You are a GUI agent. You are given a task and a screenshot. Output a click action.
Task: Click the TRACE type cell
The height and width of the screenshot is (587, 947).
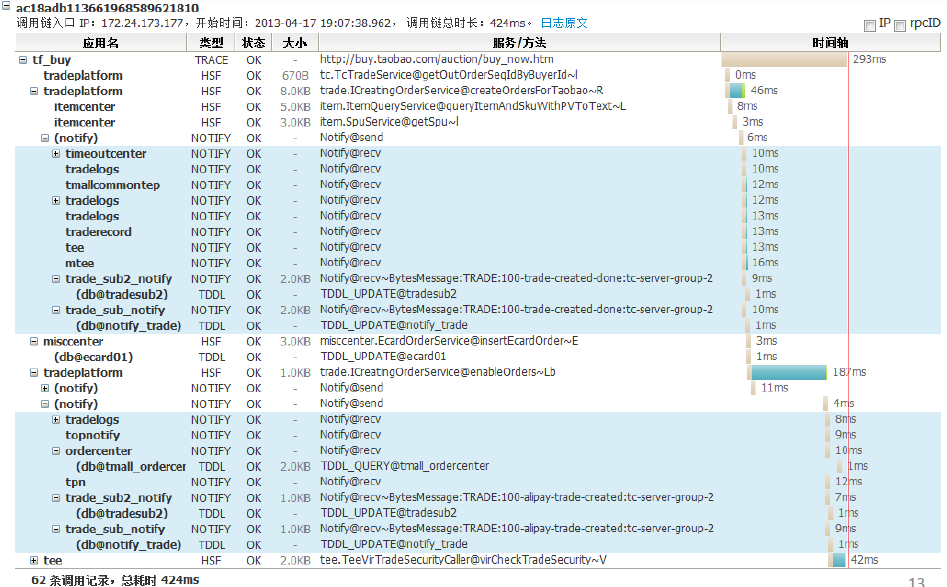[x=211, y=60]
